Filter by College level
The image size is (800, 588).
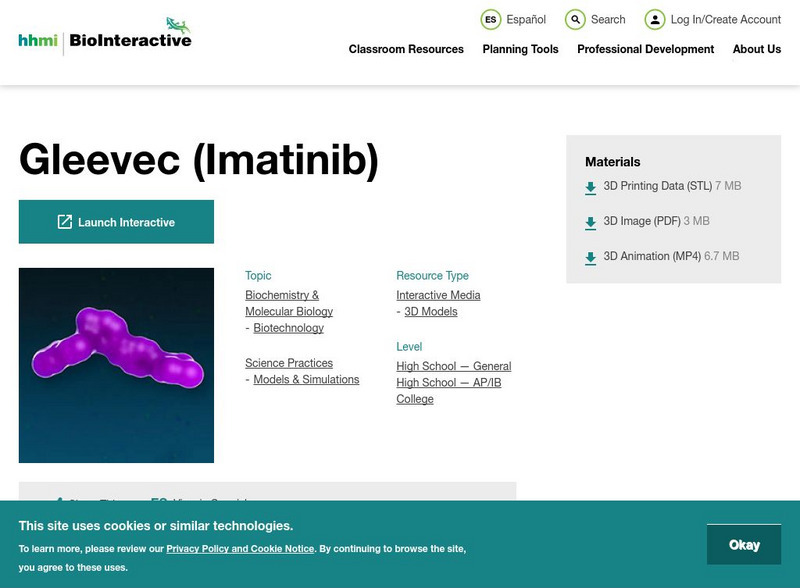(415, 399)
